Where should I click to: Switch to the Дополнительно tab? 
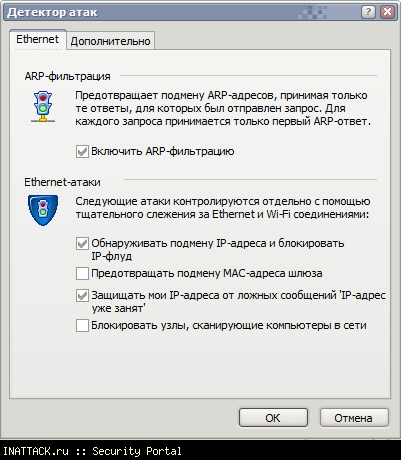pos(110,41)
